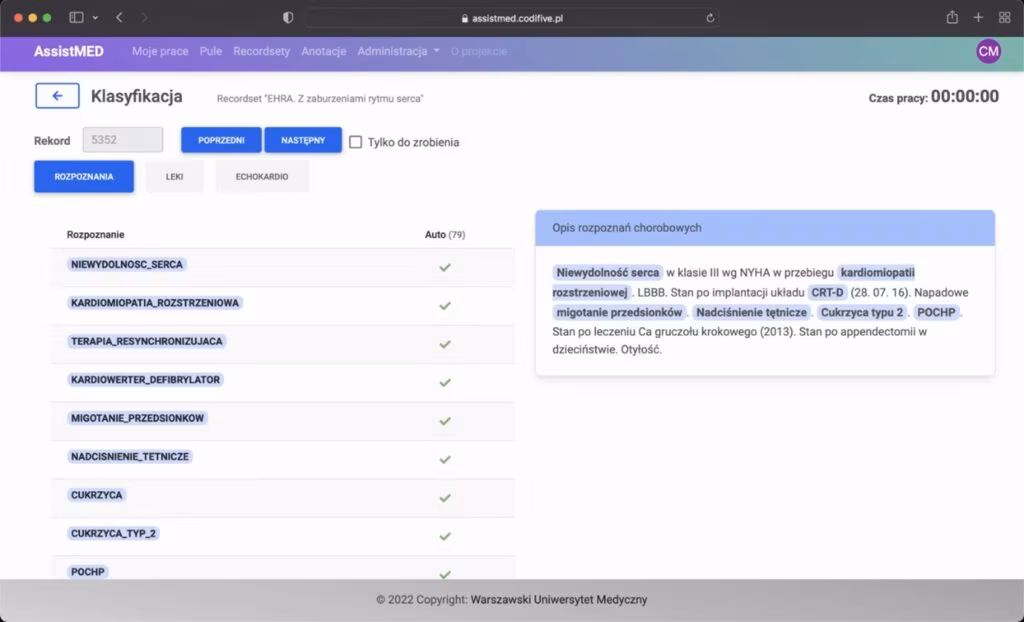The image size is (1024, 622).
Task: Click NADCISNIENIE_TETNICZE label
Action: tap(130, 457)
